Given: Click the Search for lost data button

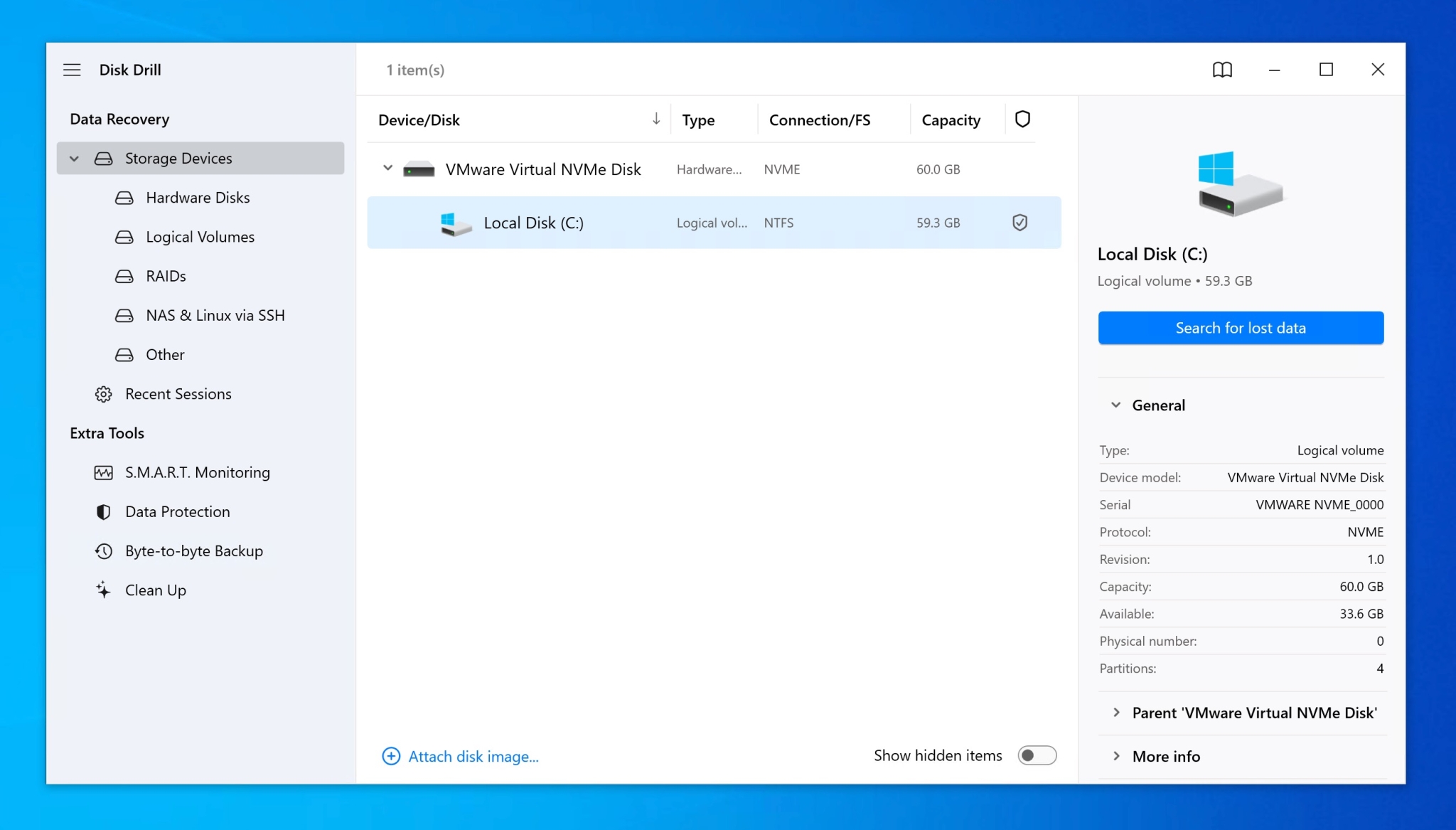Looking at the screenshot, I should 1240,327.
